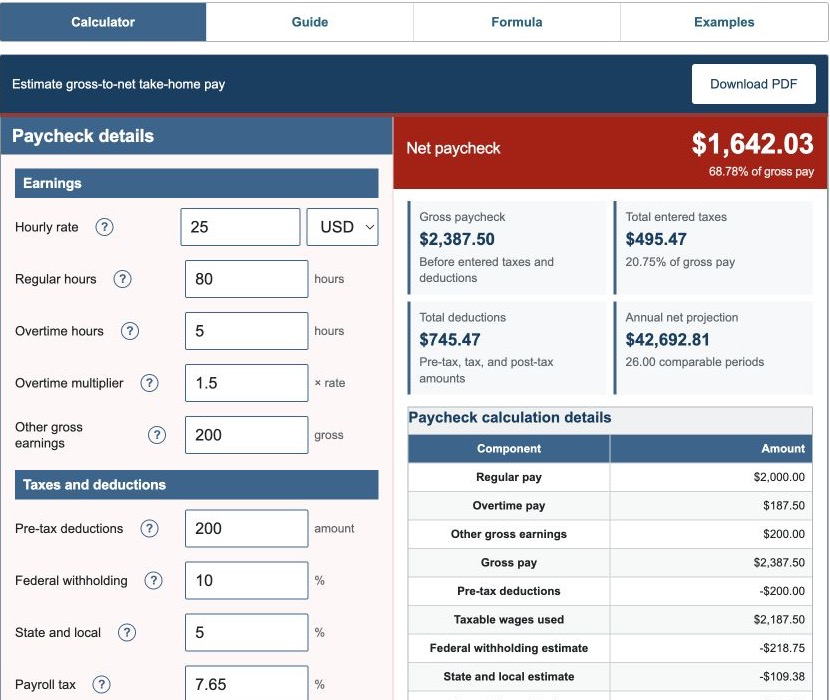830x700 pixels.
Task: Select the 68.78% of gross pay text
Action: (x=761, y=172)
